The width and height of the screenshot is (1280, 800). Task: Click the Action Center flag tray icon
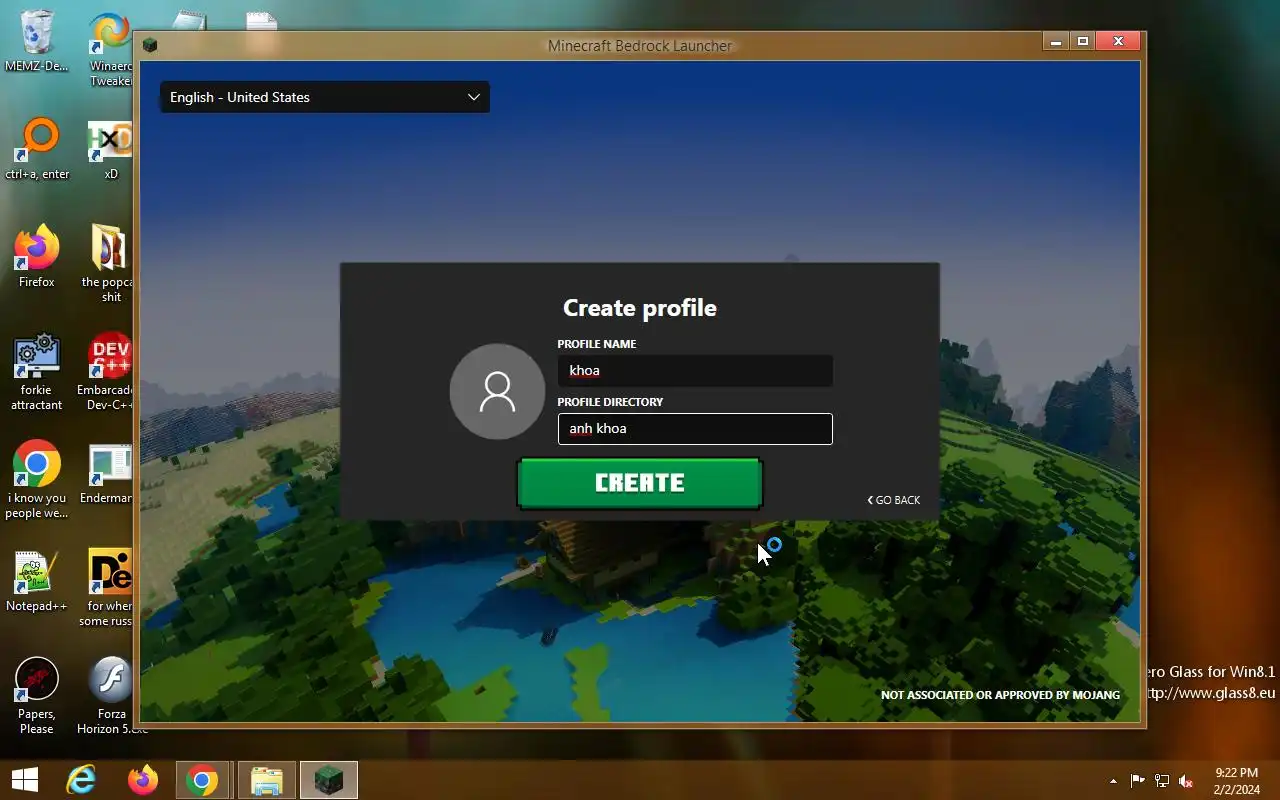1138,781
